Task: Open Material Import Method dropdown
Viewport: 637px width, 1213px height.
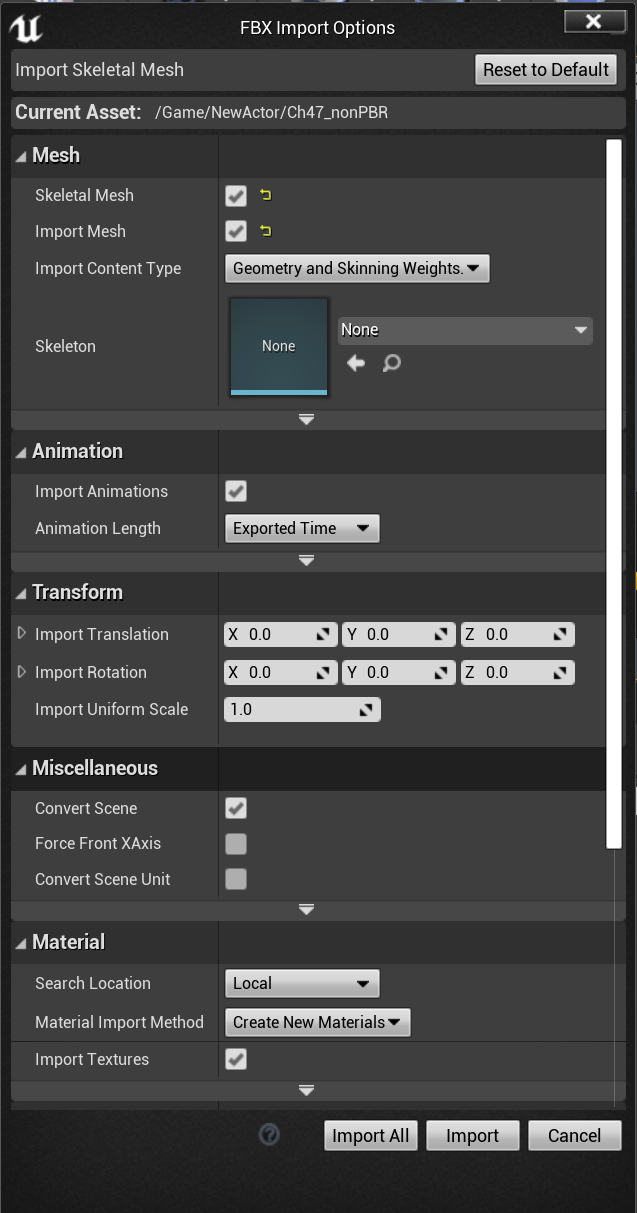Action: [x=318, y=1022]
